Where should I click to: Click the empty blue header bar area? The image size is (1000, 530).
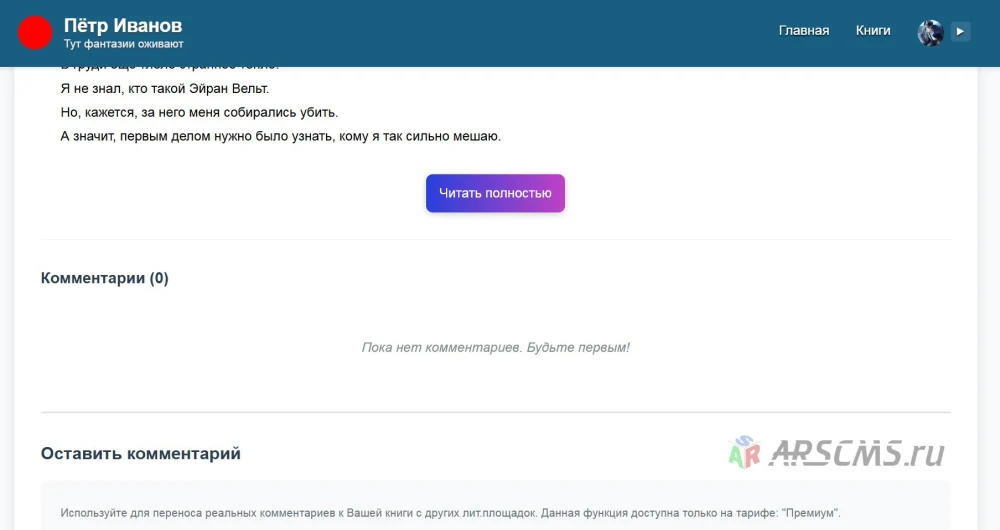tap(478, 33)
